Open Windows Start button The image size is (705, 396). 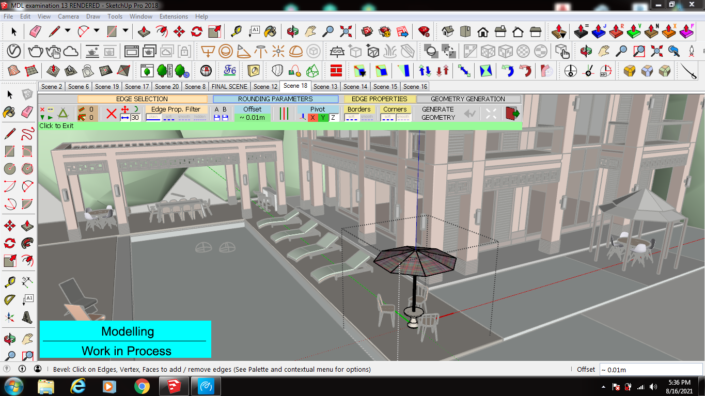pyautogui.click(x=14, y=387)
